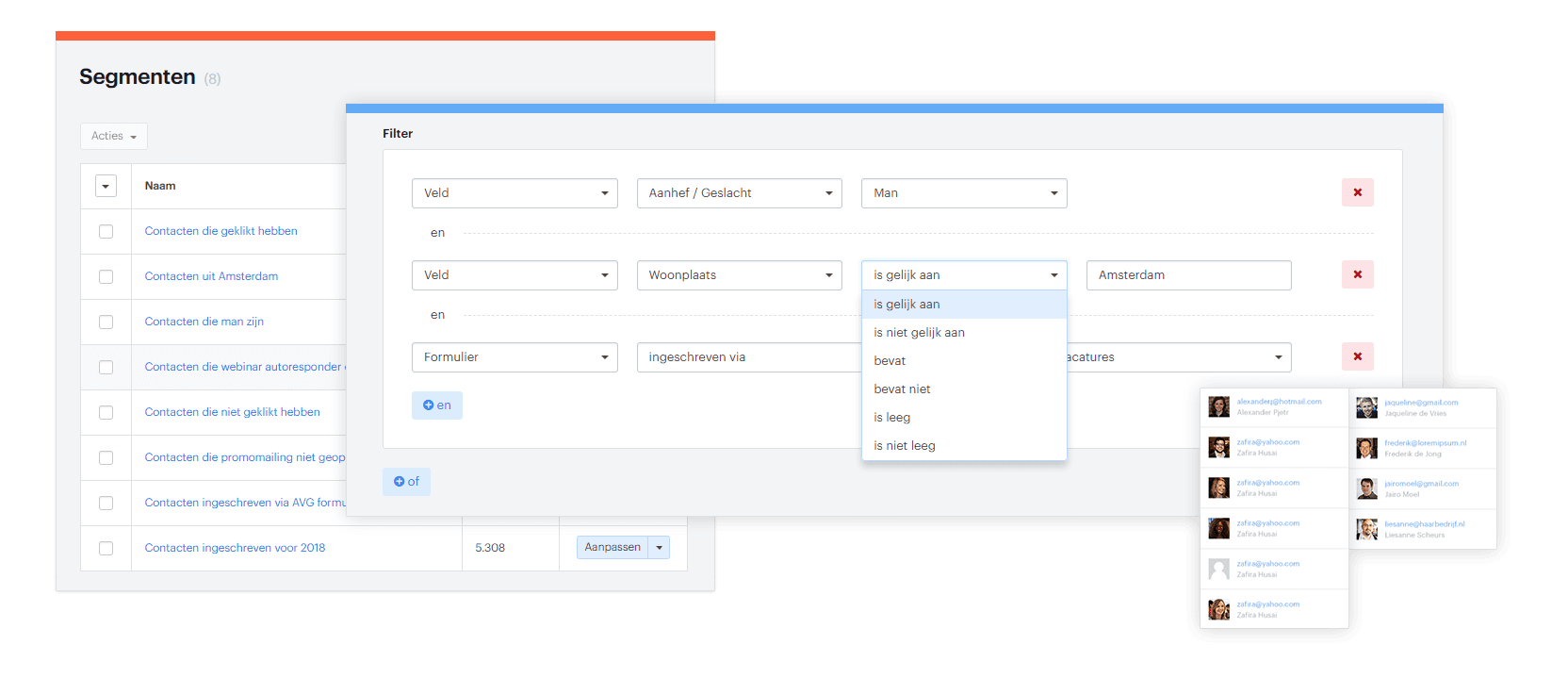Viewport: 1568px width, 678px height.
Task: Remove the Formulier filter row
Action: [1357, 357]
